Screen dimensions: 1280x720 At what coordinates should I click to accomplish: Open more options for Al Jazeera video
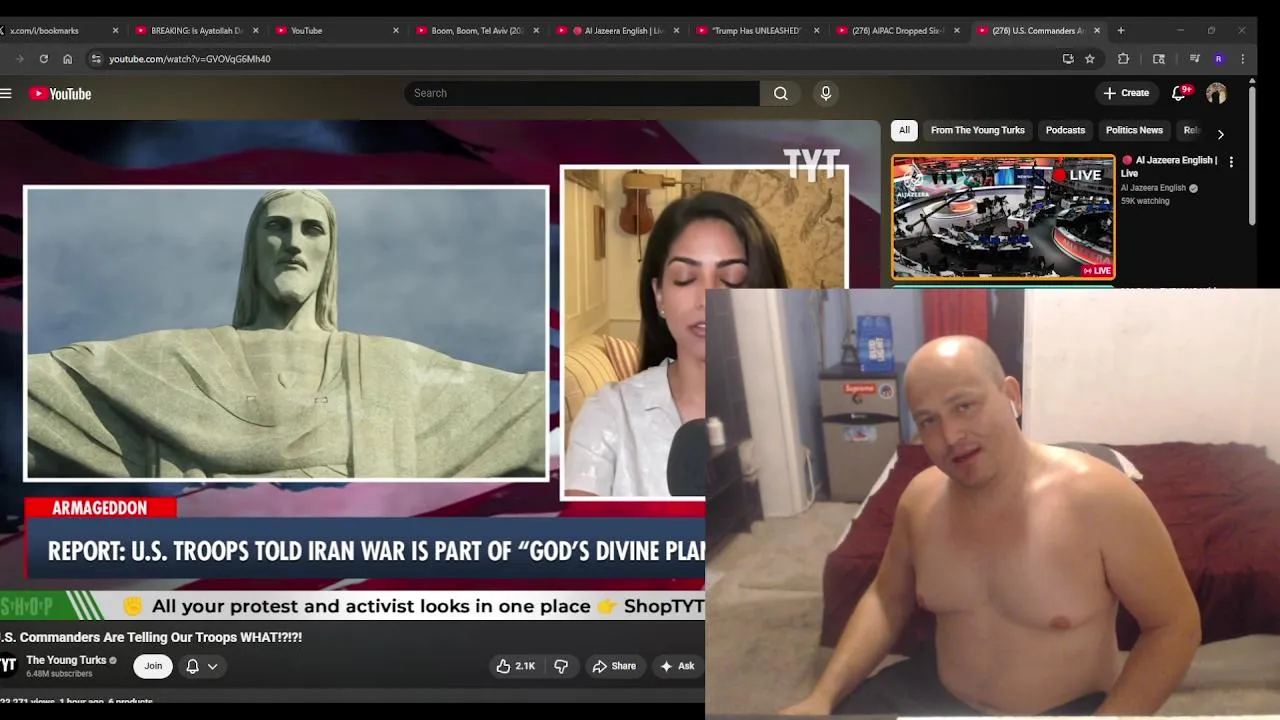click(1231, 162)
